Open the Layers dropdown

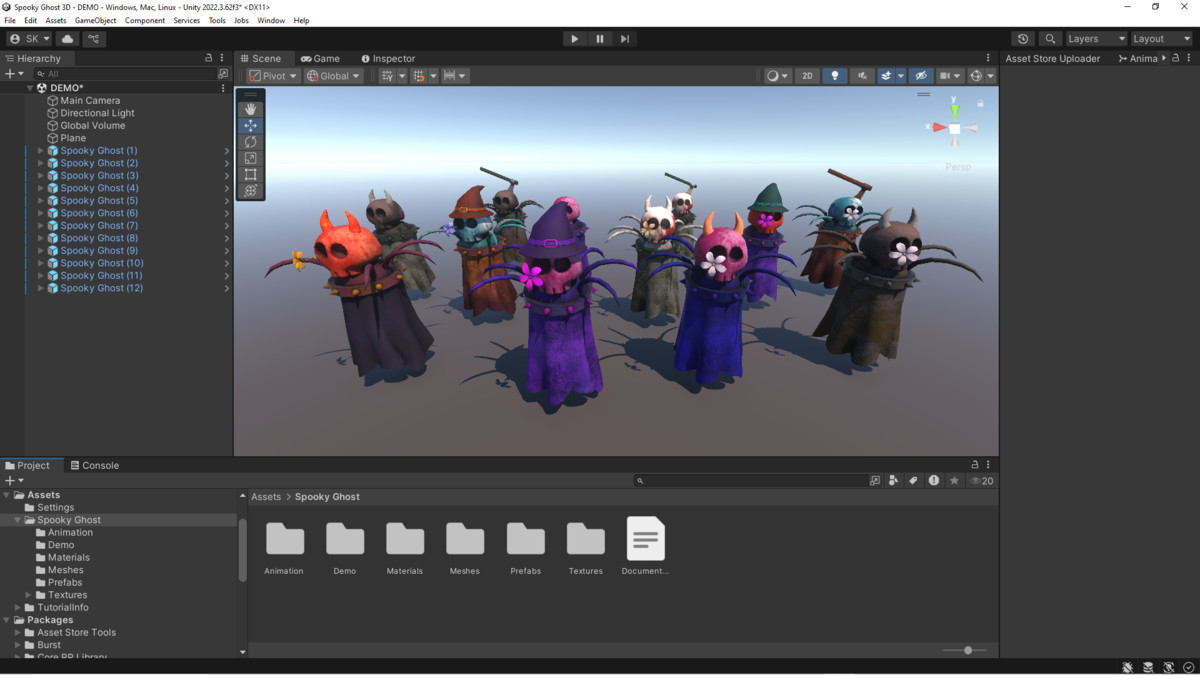(1096, 39)
